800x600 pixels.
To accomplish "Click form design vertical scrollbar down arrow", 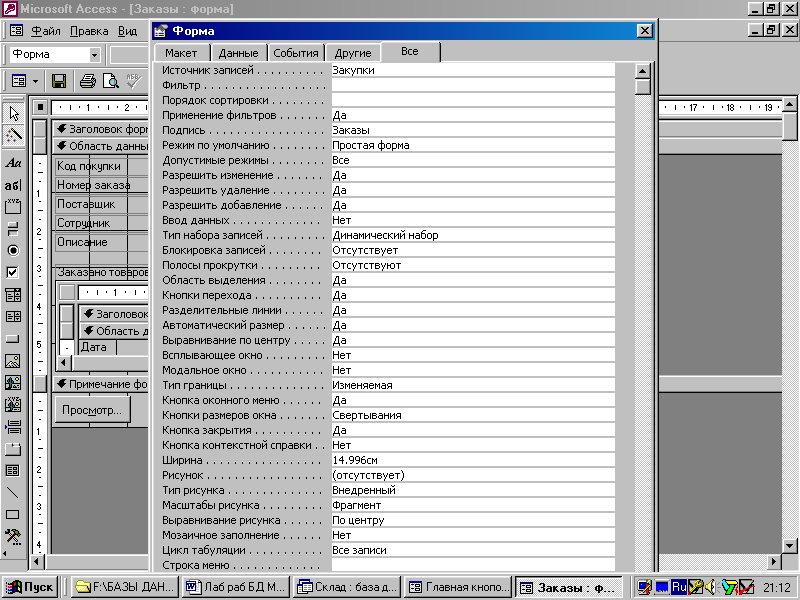I will pyautogui.click(x=789, y=545).
